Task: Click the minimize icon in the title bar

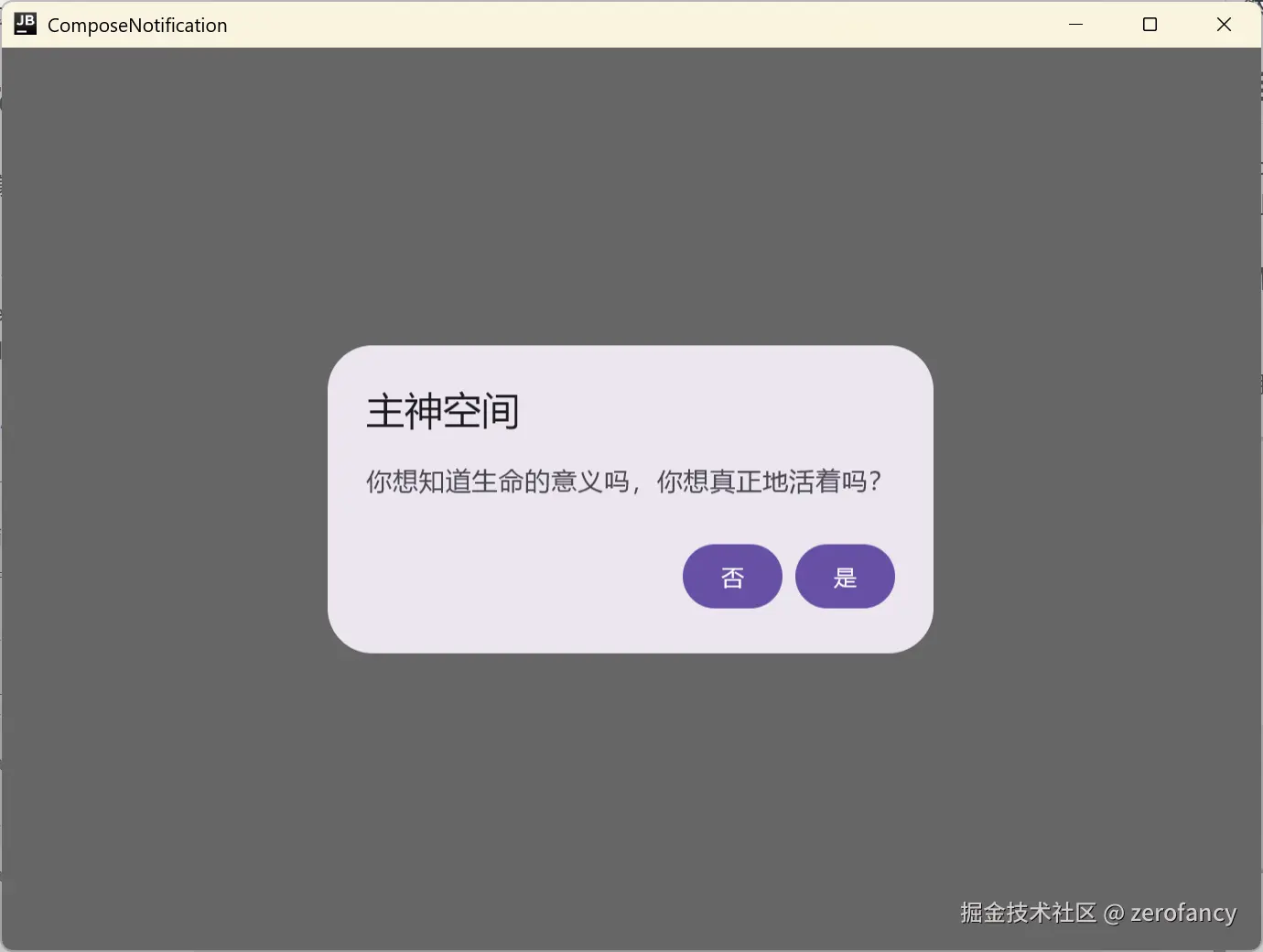Action: click(x=1075, y=24)
